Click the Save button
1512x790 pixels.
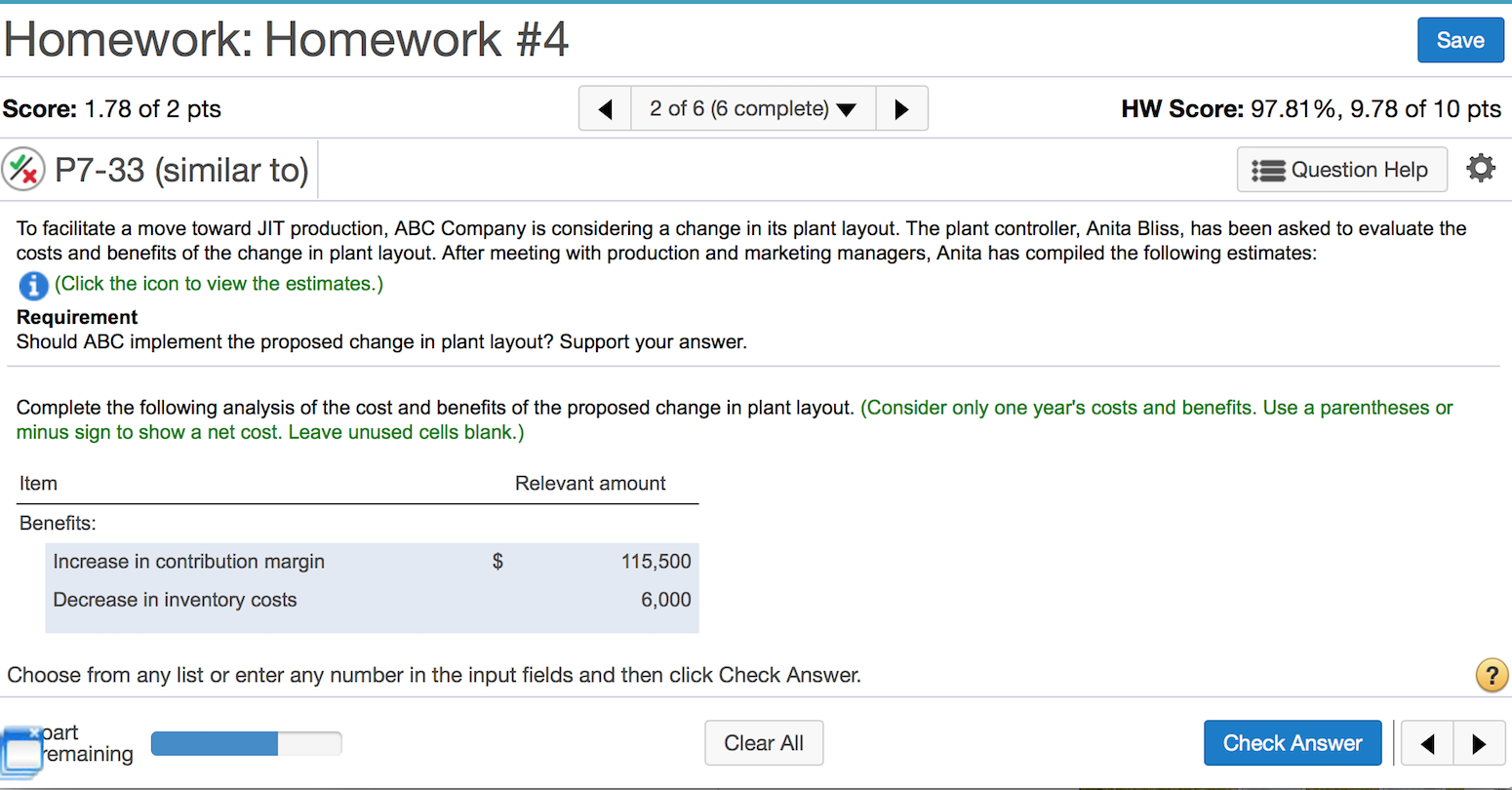[1460, 40]
